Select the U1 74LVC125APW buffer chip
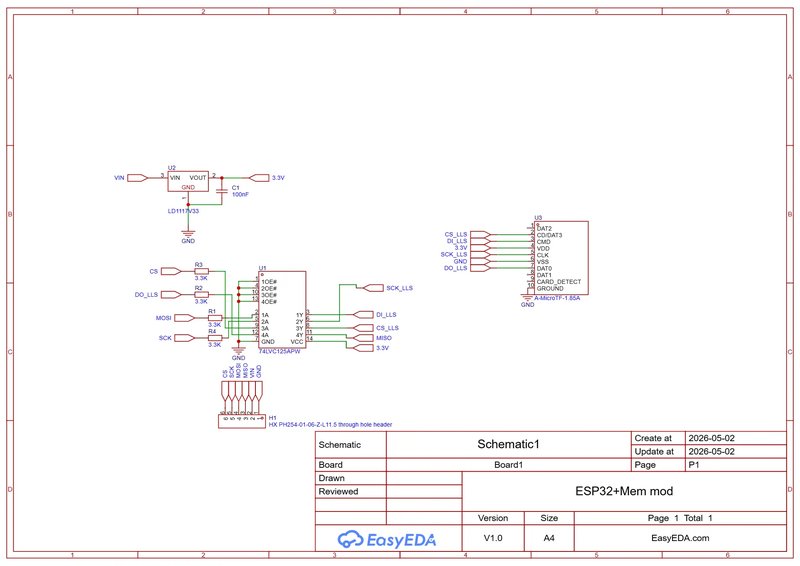The height and width of the screenshot is (566, 800). [x=282, y=310]
